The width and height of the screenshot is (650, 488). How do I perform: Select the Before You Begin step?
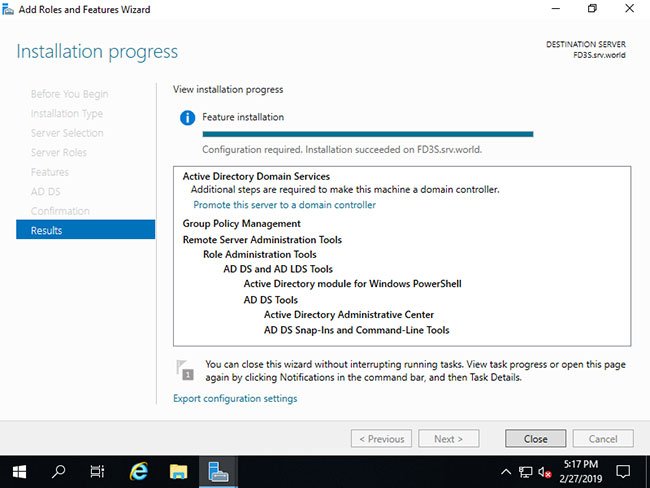click(x=69, y=94)
